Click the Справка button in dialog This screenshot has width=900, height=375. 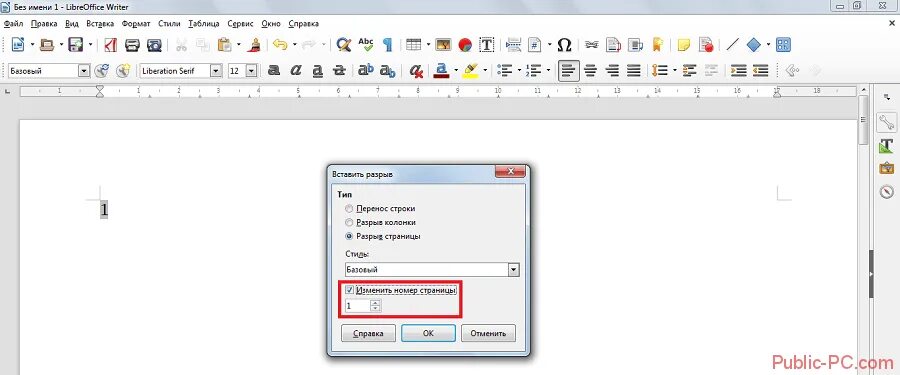pos(368,333)
